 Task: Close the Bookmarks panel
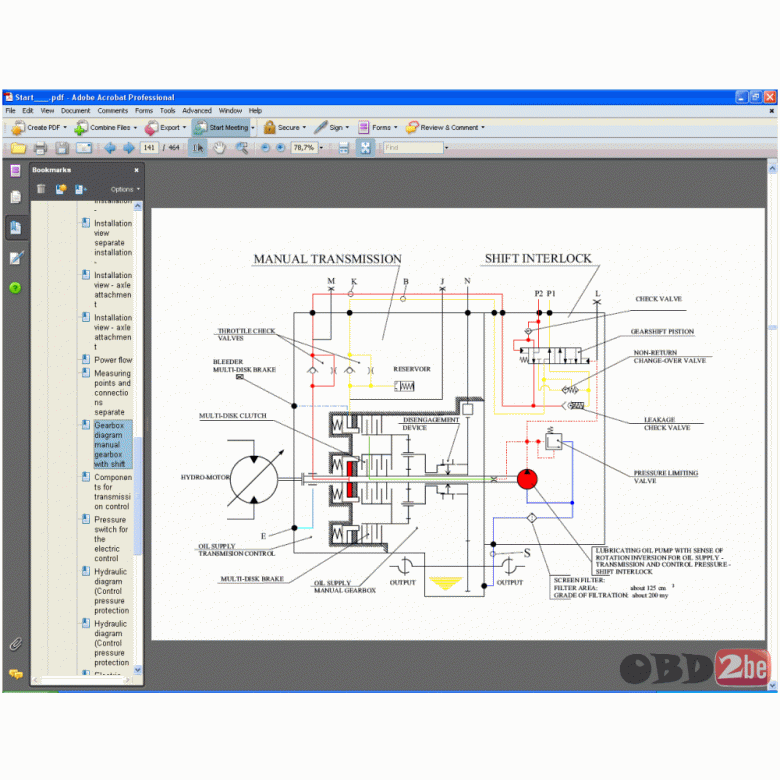[136, 170]
